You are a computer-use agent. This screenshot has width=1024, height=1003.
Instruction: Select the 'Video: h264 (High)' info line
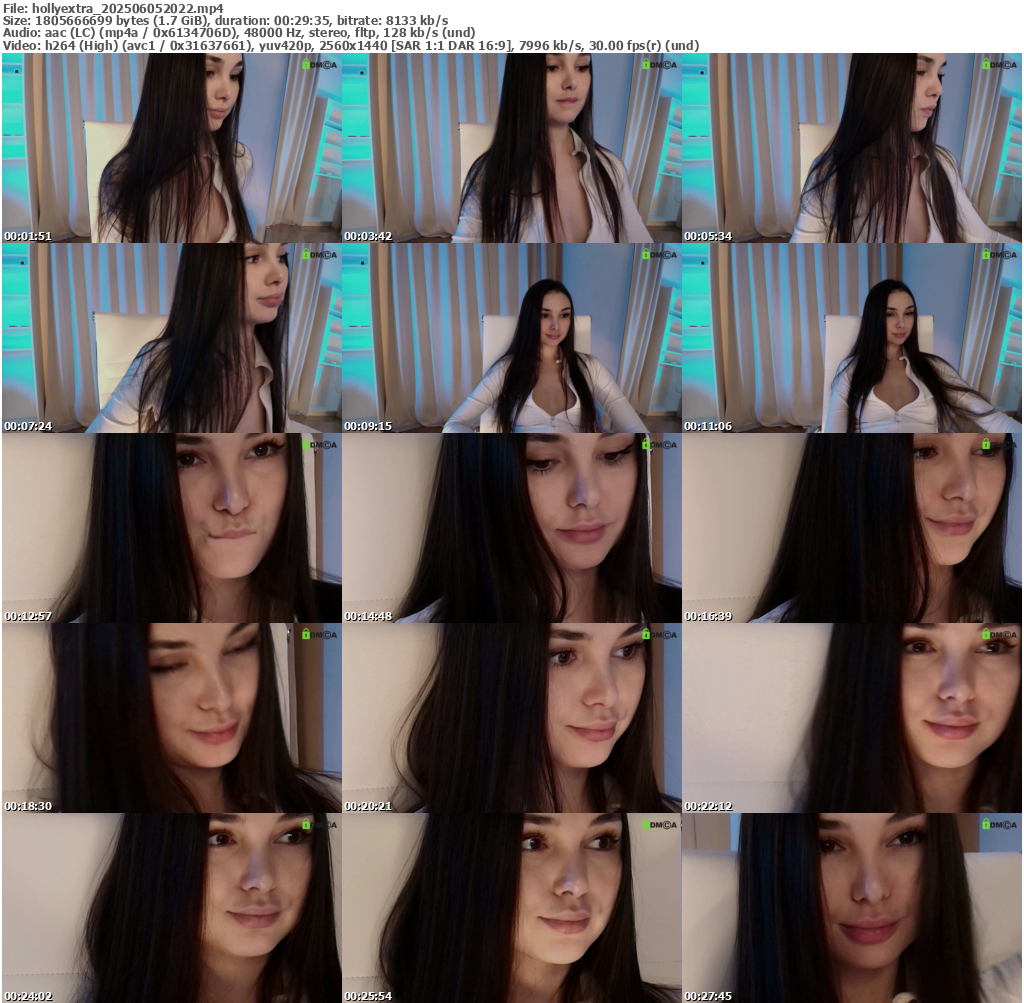tap(351, 46)
